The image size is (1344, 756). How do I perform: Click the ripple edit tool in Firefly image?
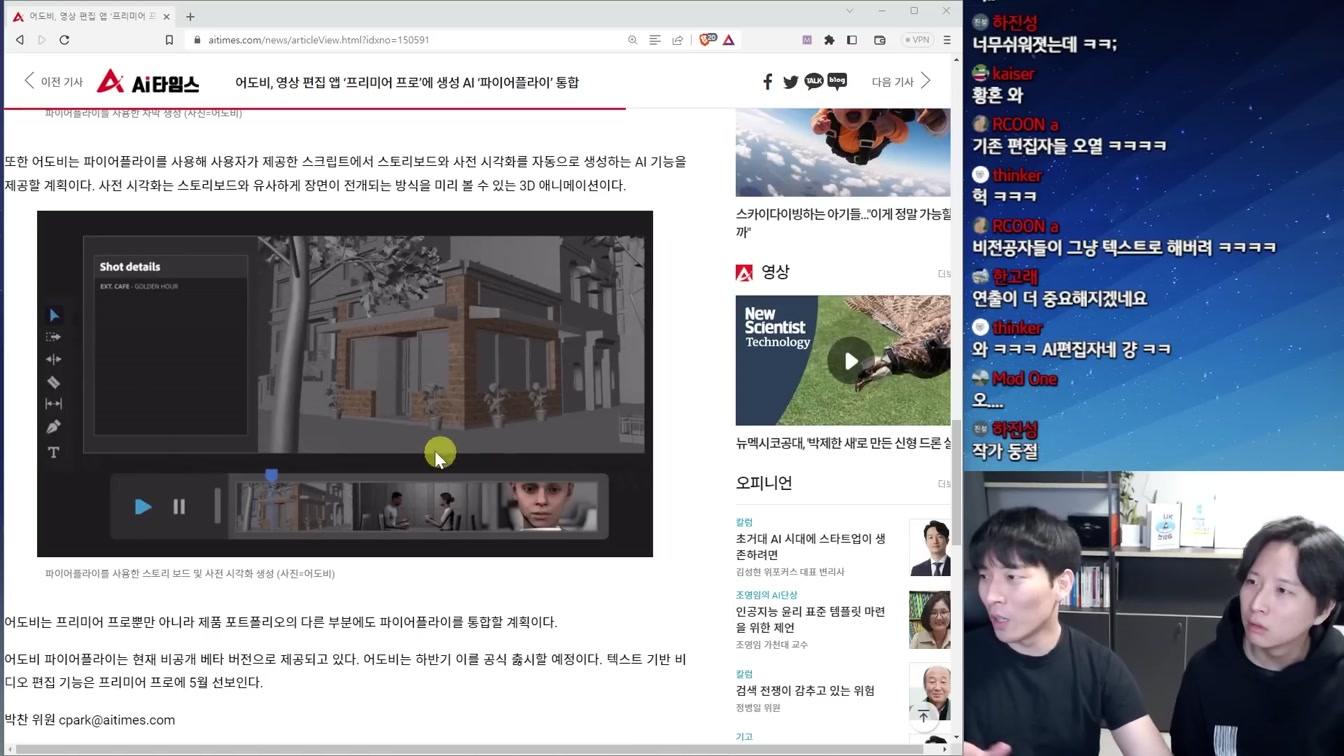click(x=54, y=359)
